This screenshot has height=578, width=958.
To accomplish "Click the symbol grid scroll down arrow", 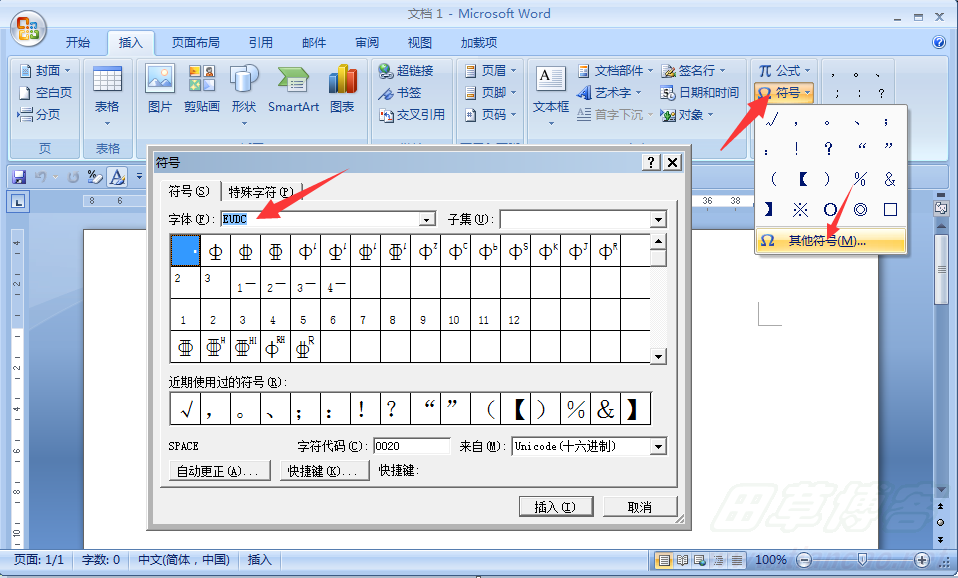I will pyautogui.click(x=658, y=356).
